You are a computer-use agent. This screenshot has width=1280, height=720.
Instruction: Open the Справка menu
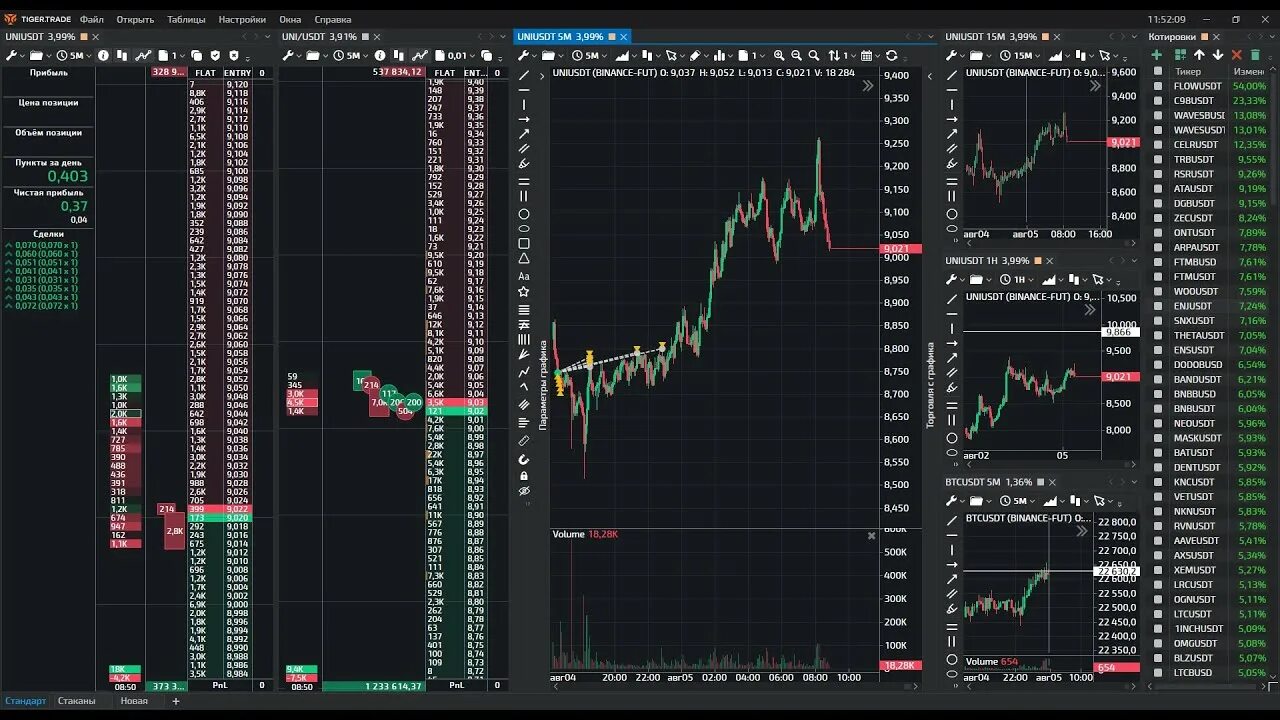(333, 19)
